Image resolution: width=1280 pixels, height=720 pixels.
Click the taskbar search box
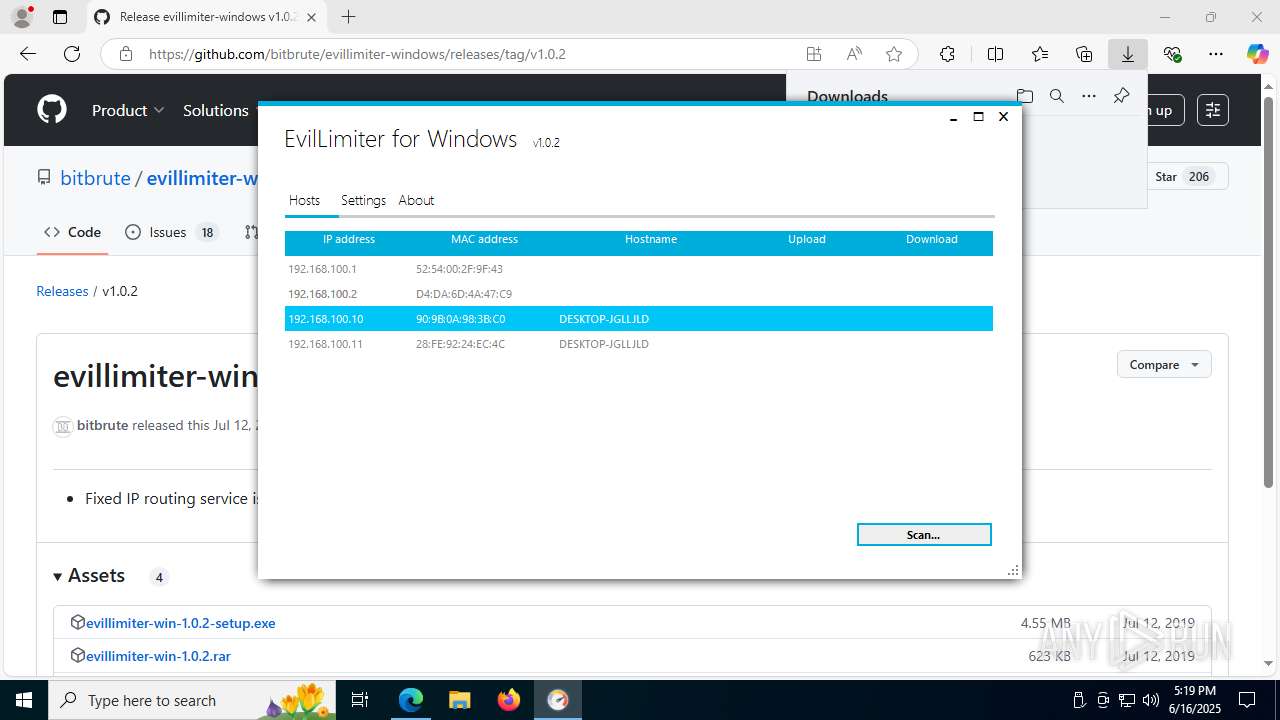click(192, 700)
